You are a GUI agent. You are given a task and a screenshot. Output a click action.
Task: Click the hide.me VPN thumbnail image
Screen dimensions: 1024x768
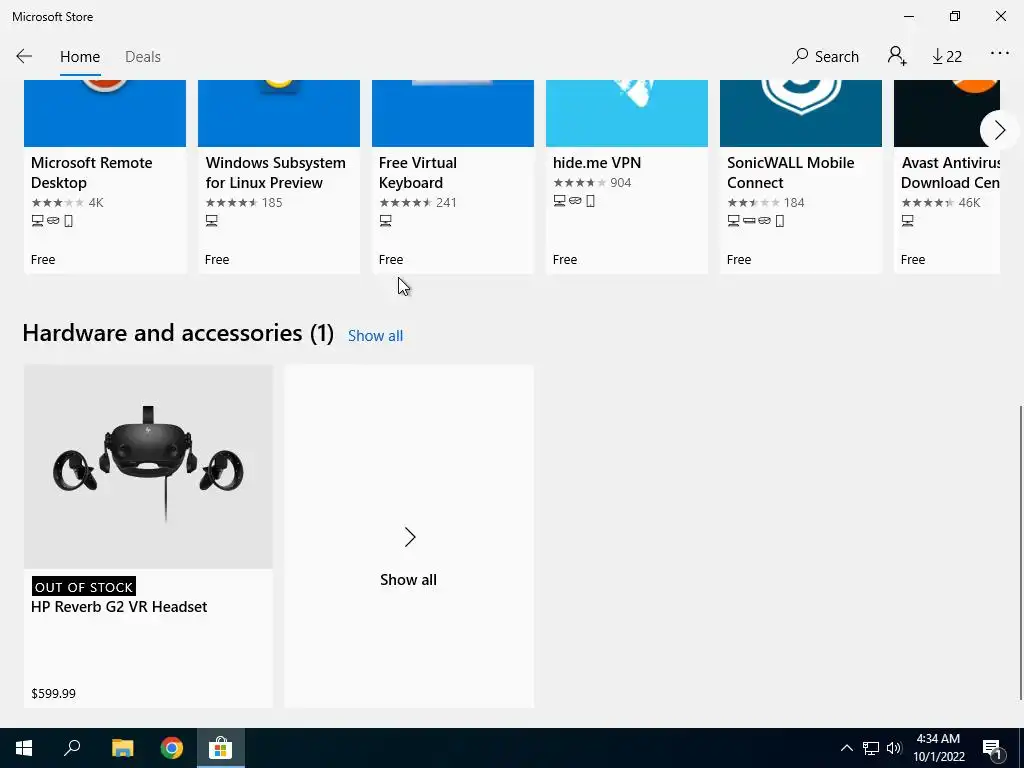tap(627, 113)
